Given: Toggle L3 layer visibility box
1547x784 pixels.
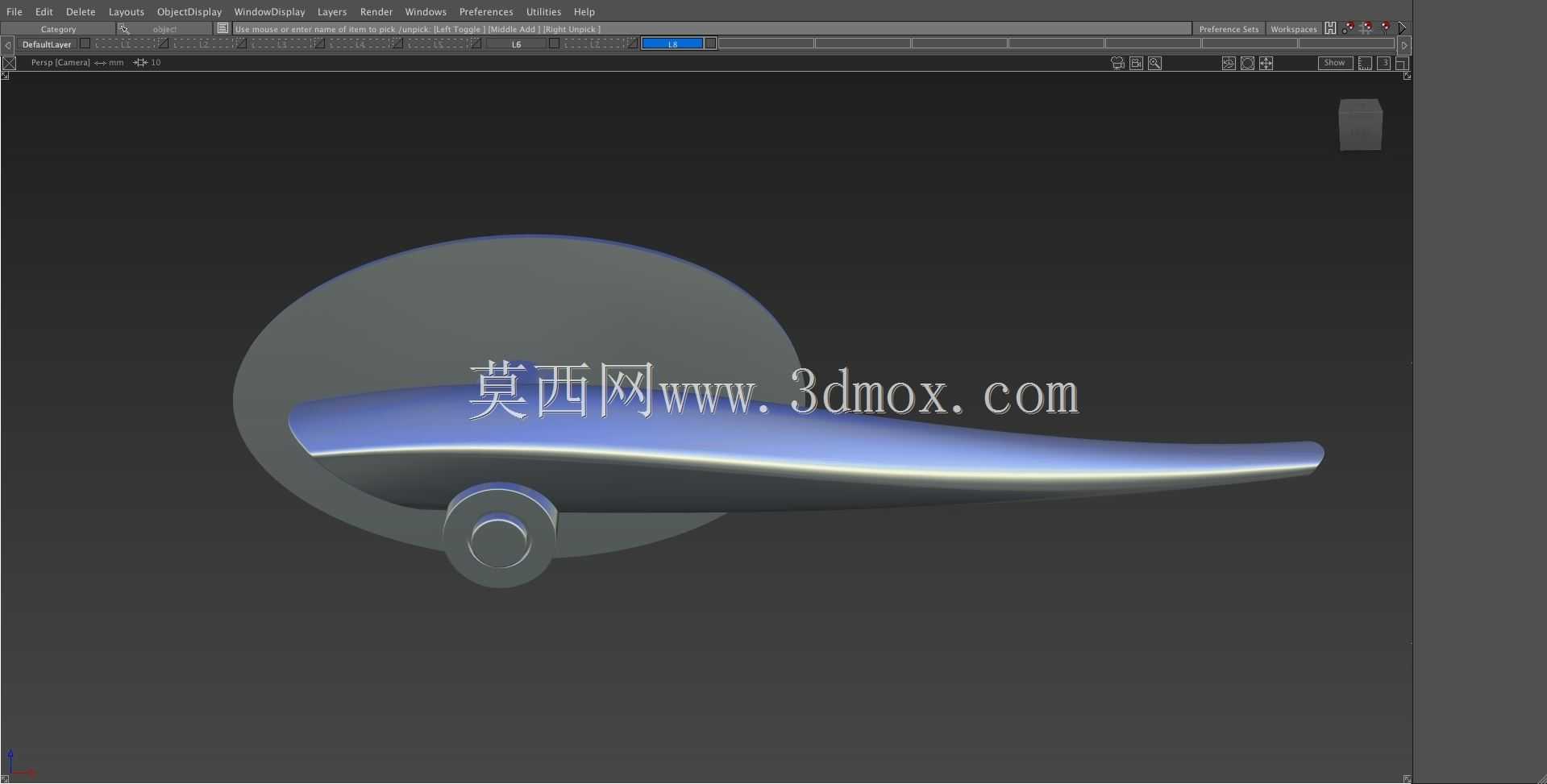Looking at the screenshot, I should [x=319, y=44].
